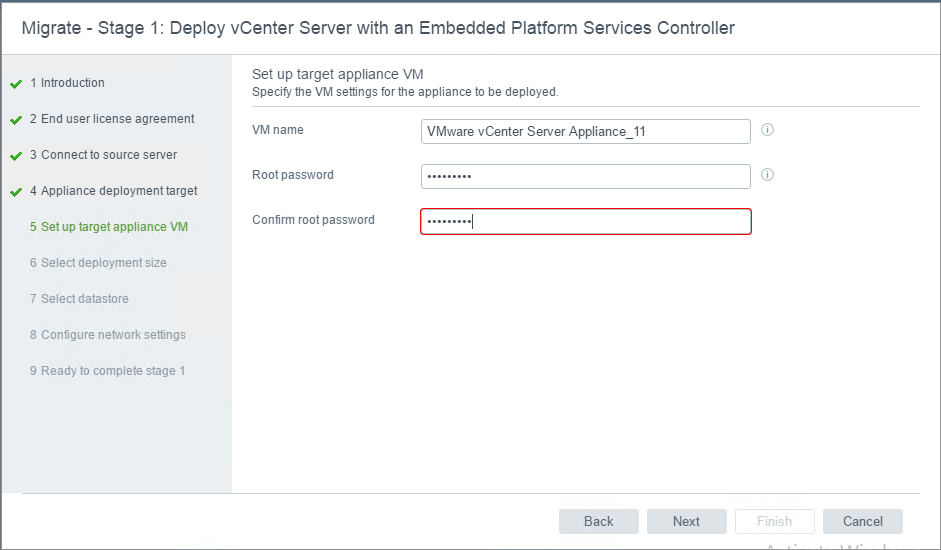Click the info icon beside Root password
941x550 pixels.
(x=767, y=175)
